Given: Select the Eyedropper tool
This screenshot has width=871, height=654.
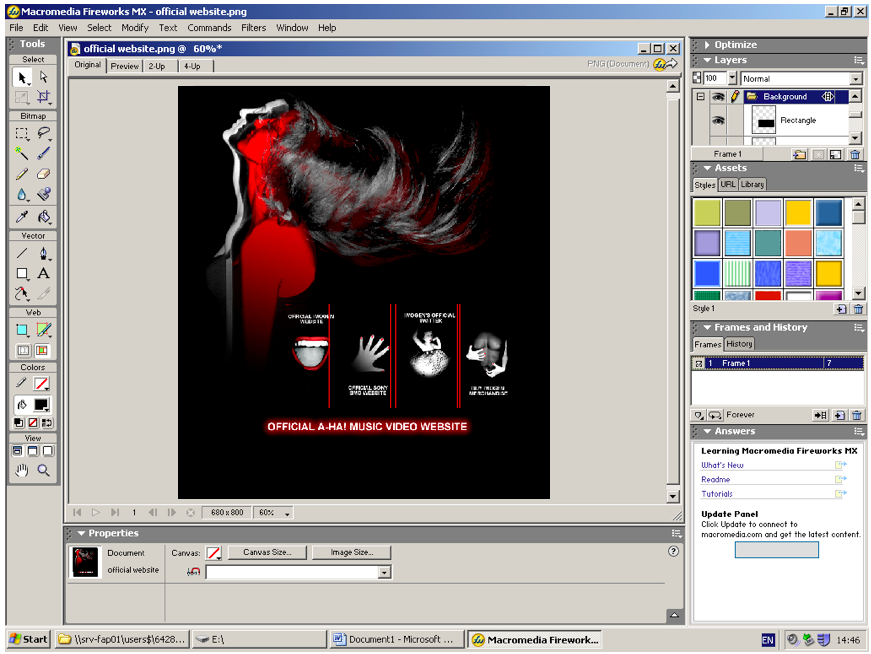Looking at the screenshot, I should (x=22, y=216).
